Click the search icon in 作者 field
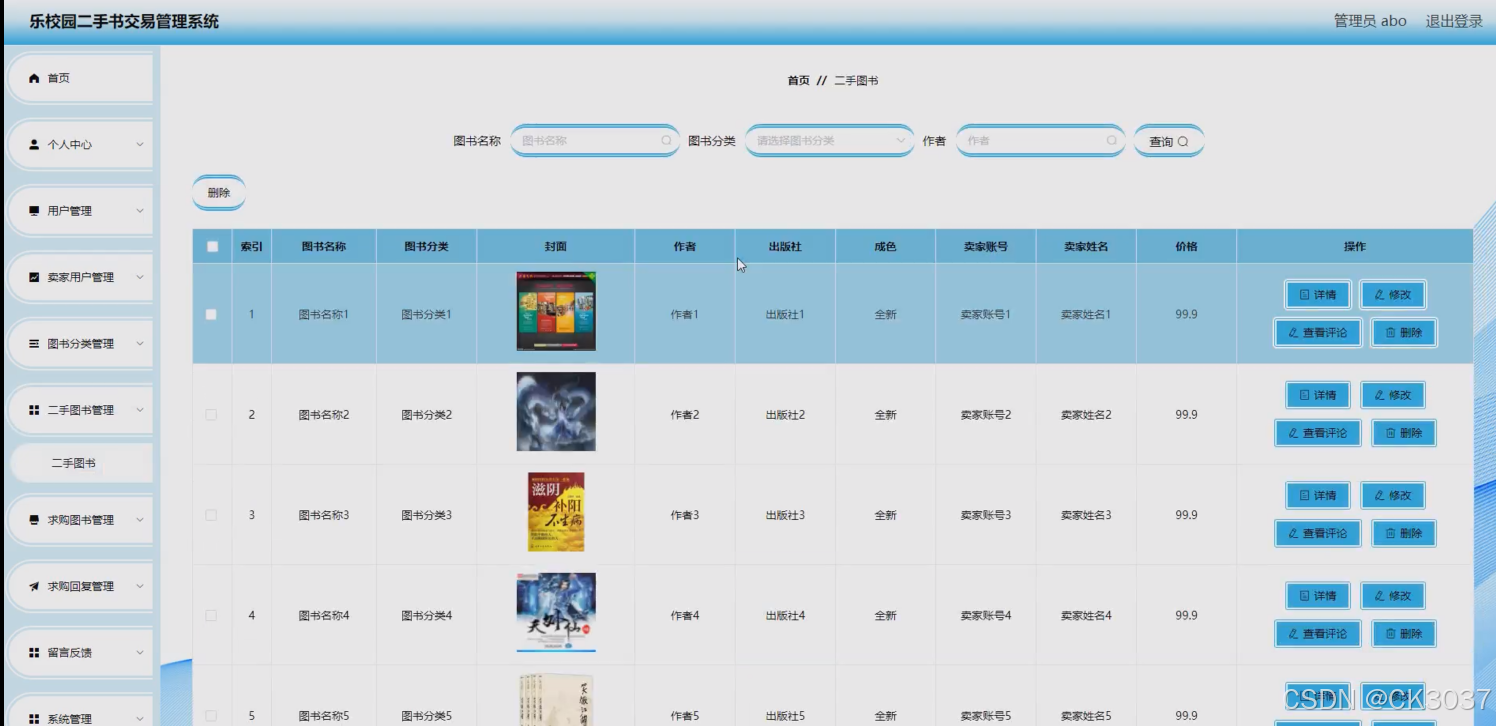Viewport: 1496px width, 726px height. click(x=1111, y=141)
